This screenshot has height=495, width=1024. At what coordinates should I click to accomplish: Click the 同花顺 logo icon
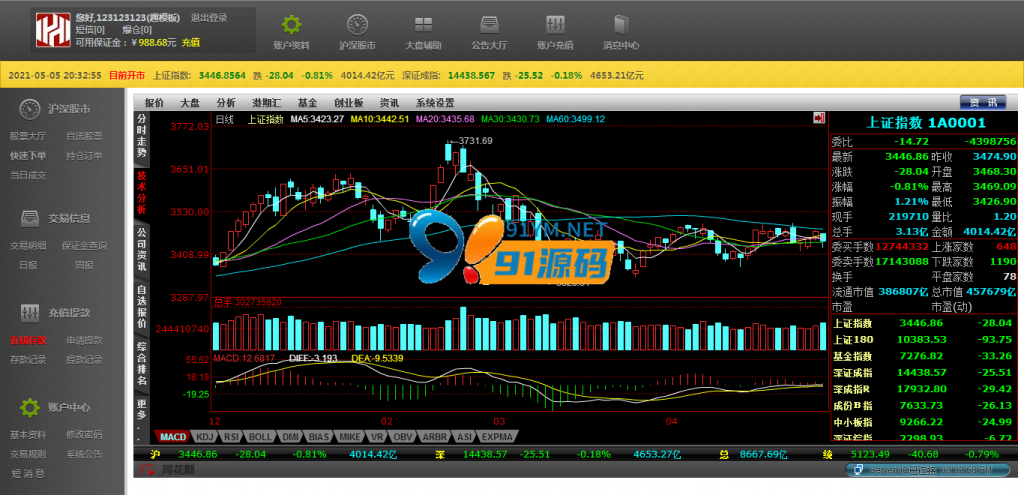(147, 469)
